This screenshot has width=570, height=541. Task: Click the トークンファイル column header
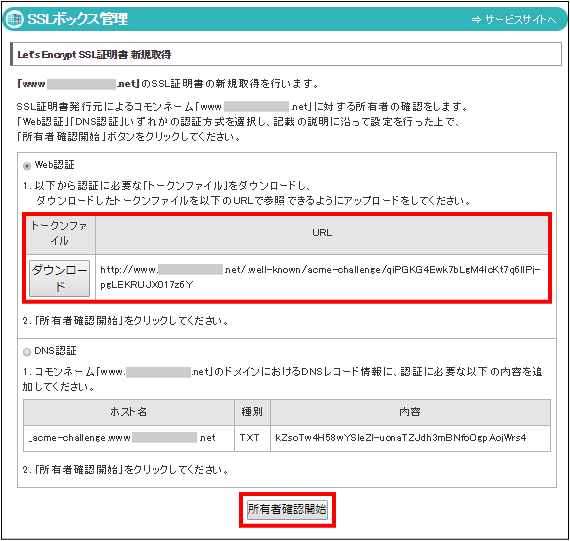click(60, 233)
